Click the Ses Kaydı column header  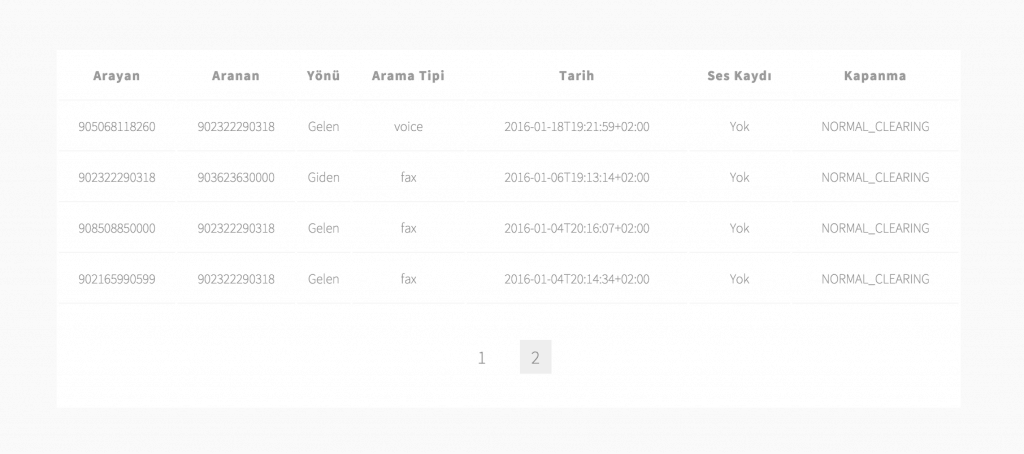pyautogui.click(x=739, y=76)
